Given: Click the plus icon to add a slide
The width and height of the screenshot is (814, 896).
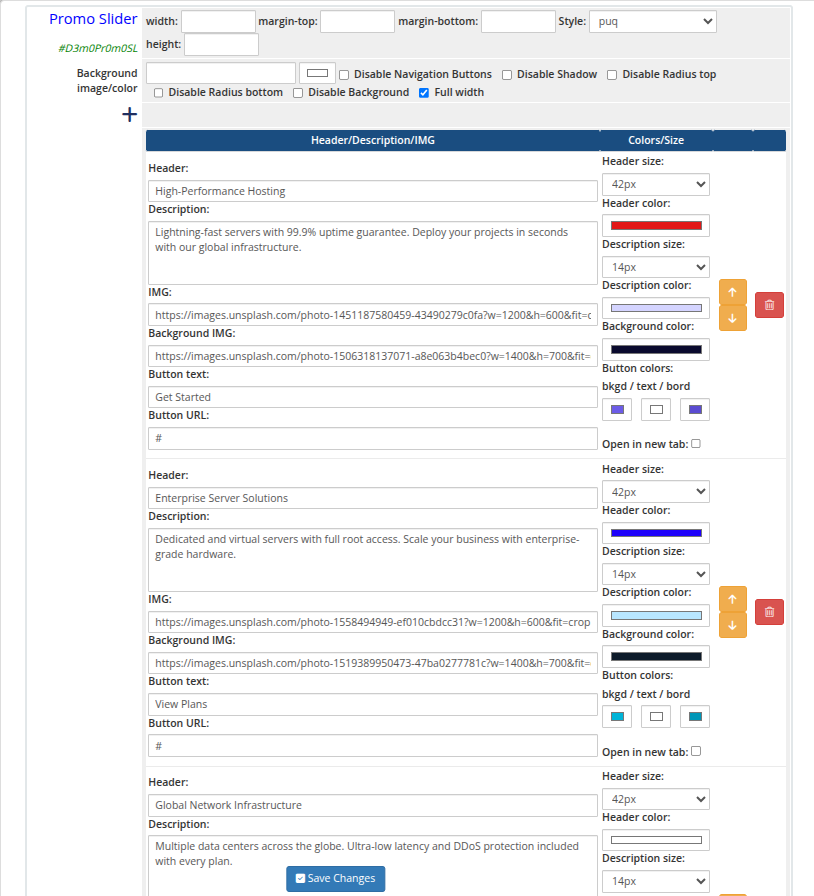Looking at the screenshot, I should point(129,114).
